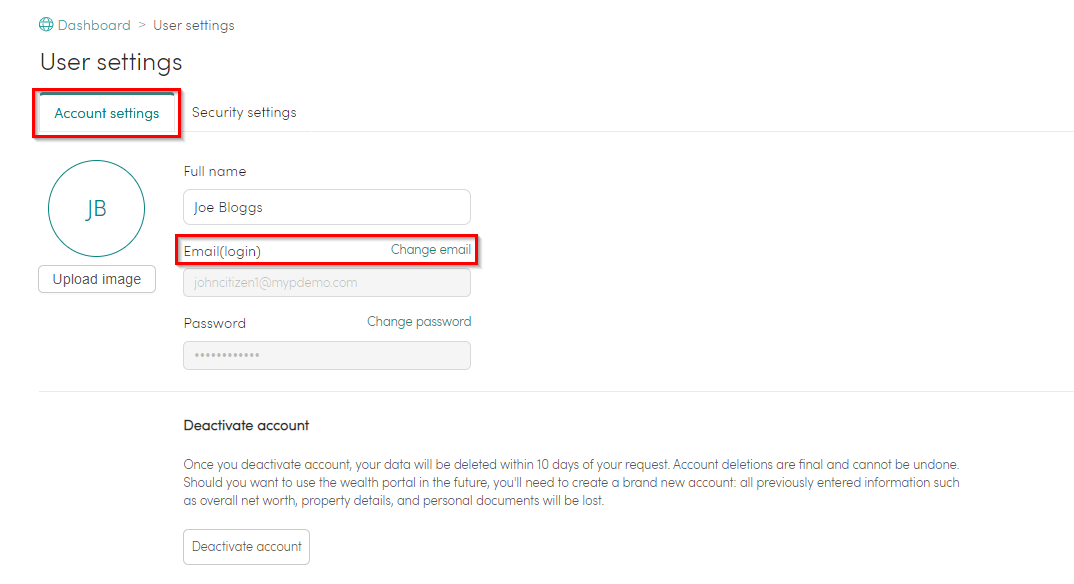Click the globe icon beside Dashboard

pos(46,25)
